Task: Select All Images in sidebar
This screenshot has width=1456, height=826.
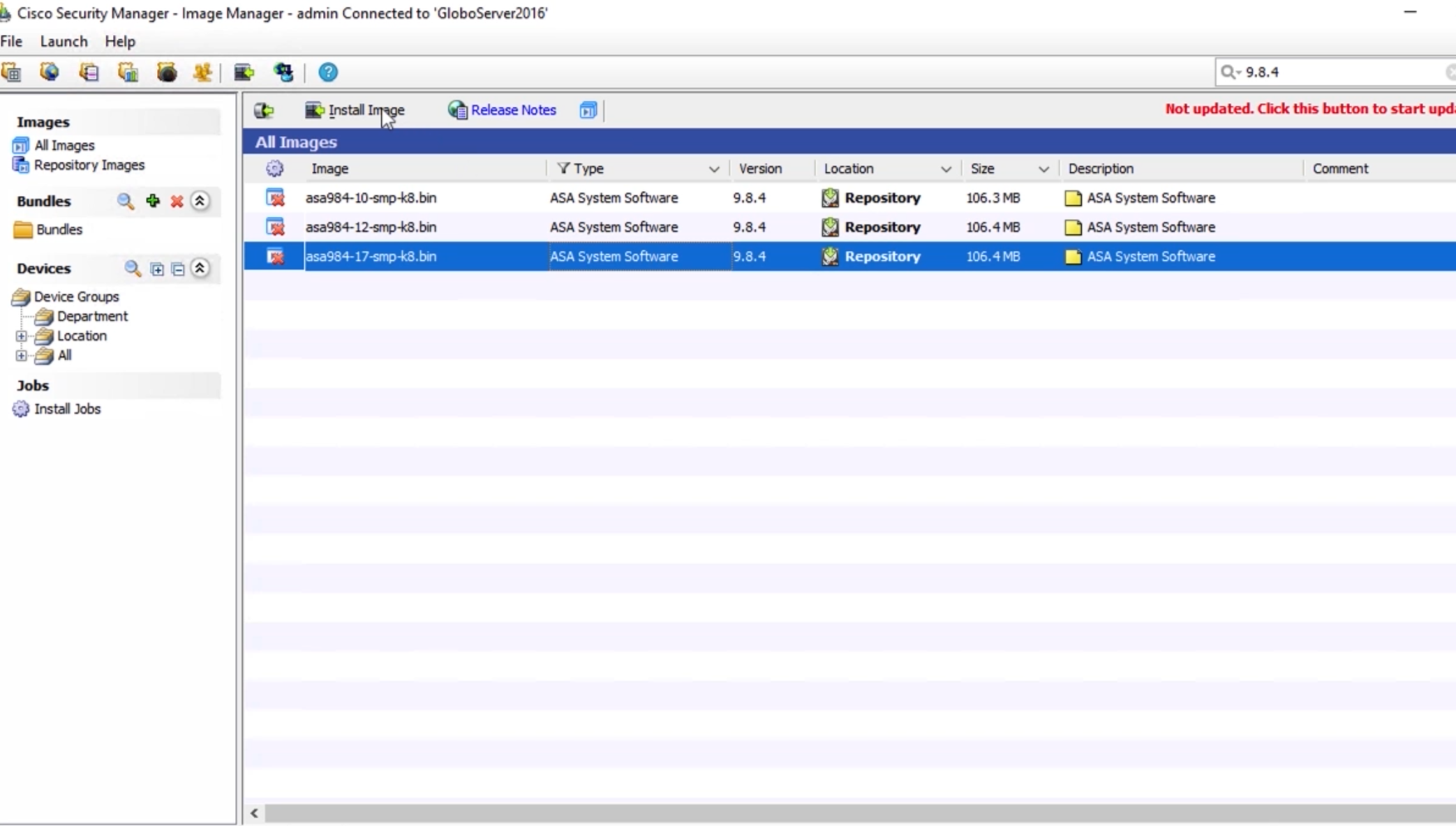Action: [64, 146]
